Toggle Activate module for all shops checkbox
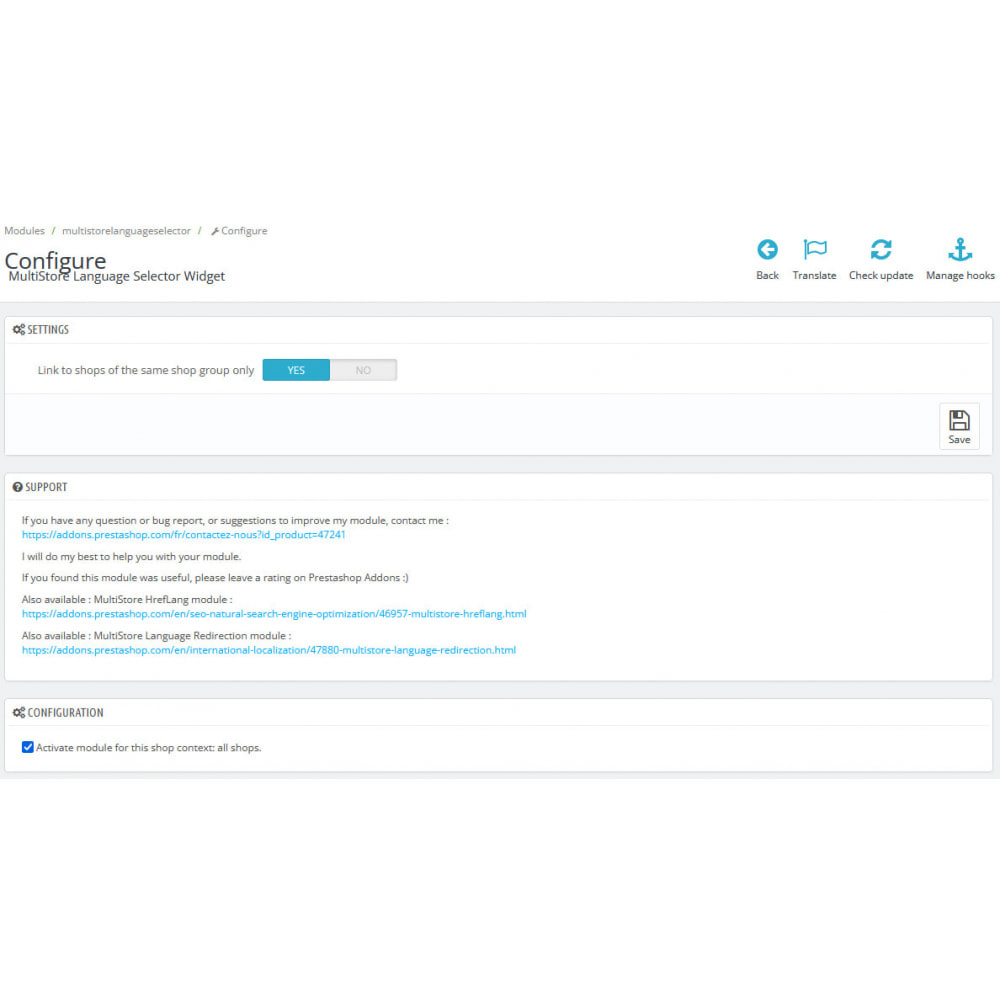The width and height of the screenshot is (1000, 1000). click(x=27, y=747)
